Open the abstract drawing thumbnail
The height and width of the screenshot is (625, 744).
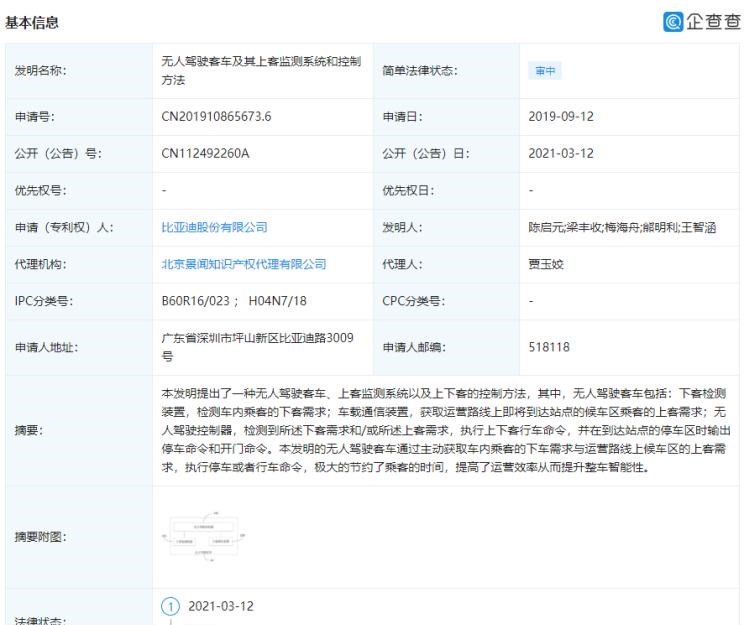[x=204, y=537]
